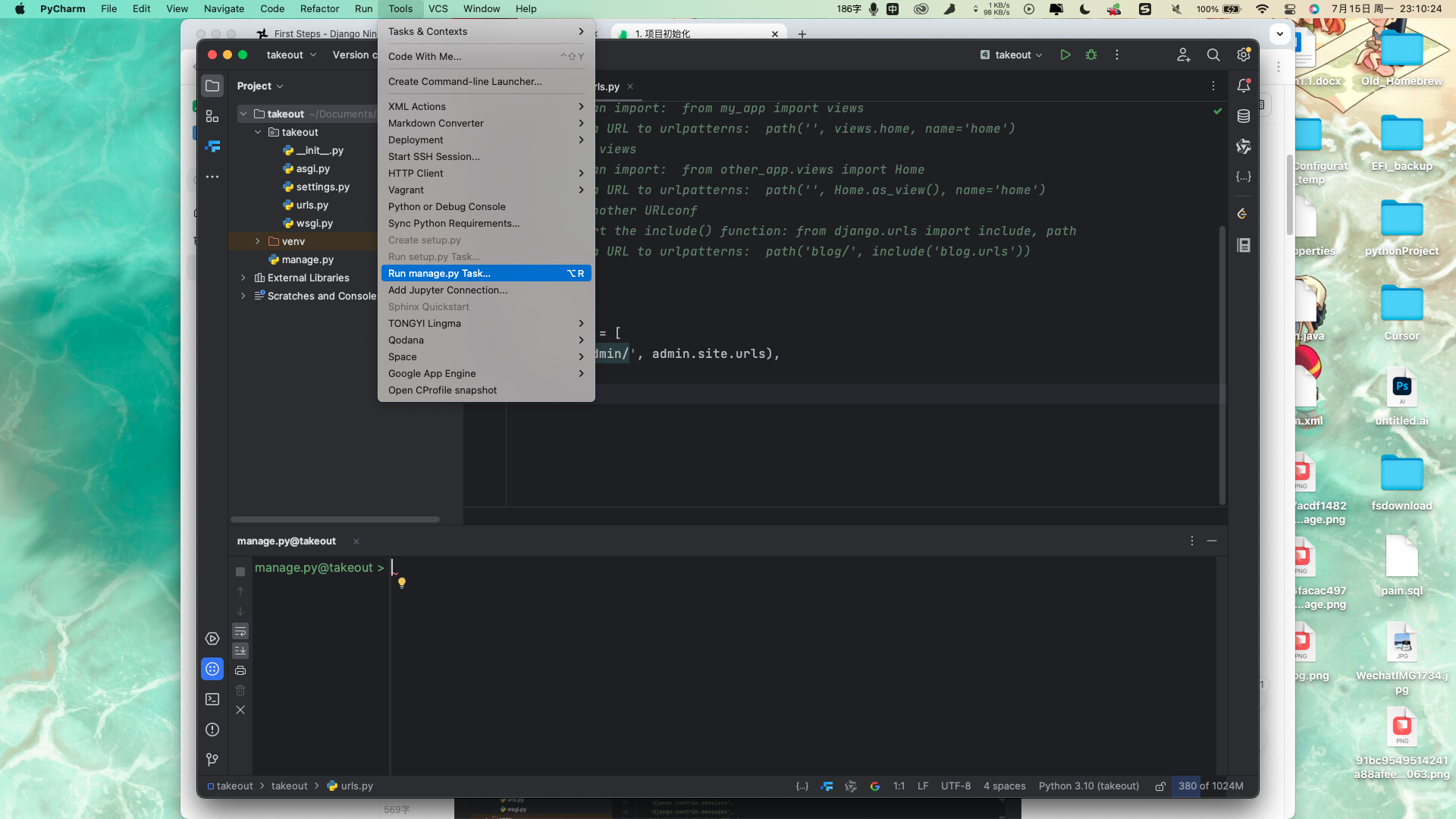Open the Terminal tool window icon
The width and height of the screenshot is (1456, 819).
pos(212,699)
